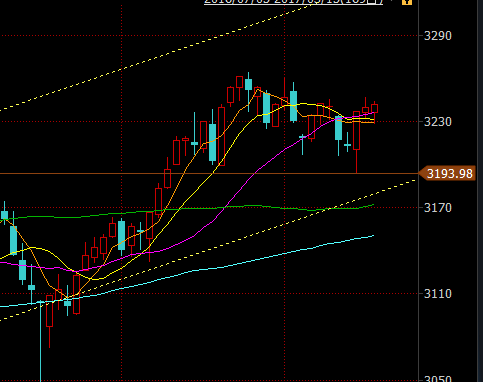This screenshot has height=382, width=483.
Task: Click the 3170 price axis label
Action: pyautogui.click(x=437, y=208)
